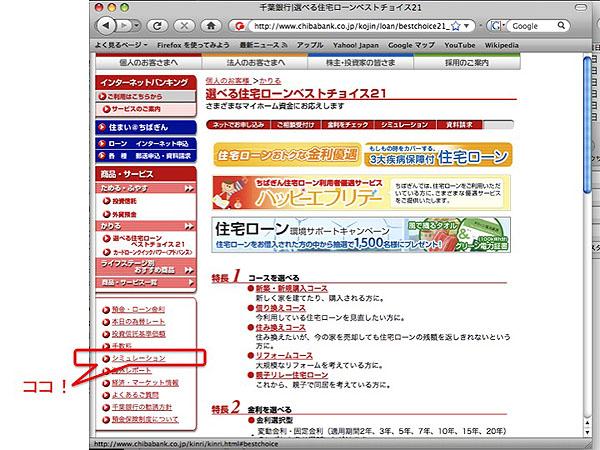Screen dimensions: 600x450
Task: Open the 住宅ローンおトクな金利優遇 banner
Action: click(287, 155)
